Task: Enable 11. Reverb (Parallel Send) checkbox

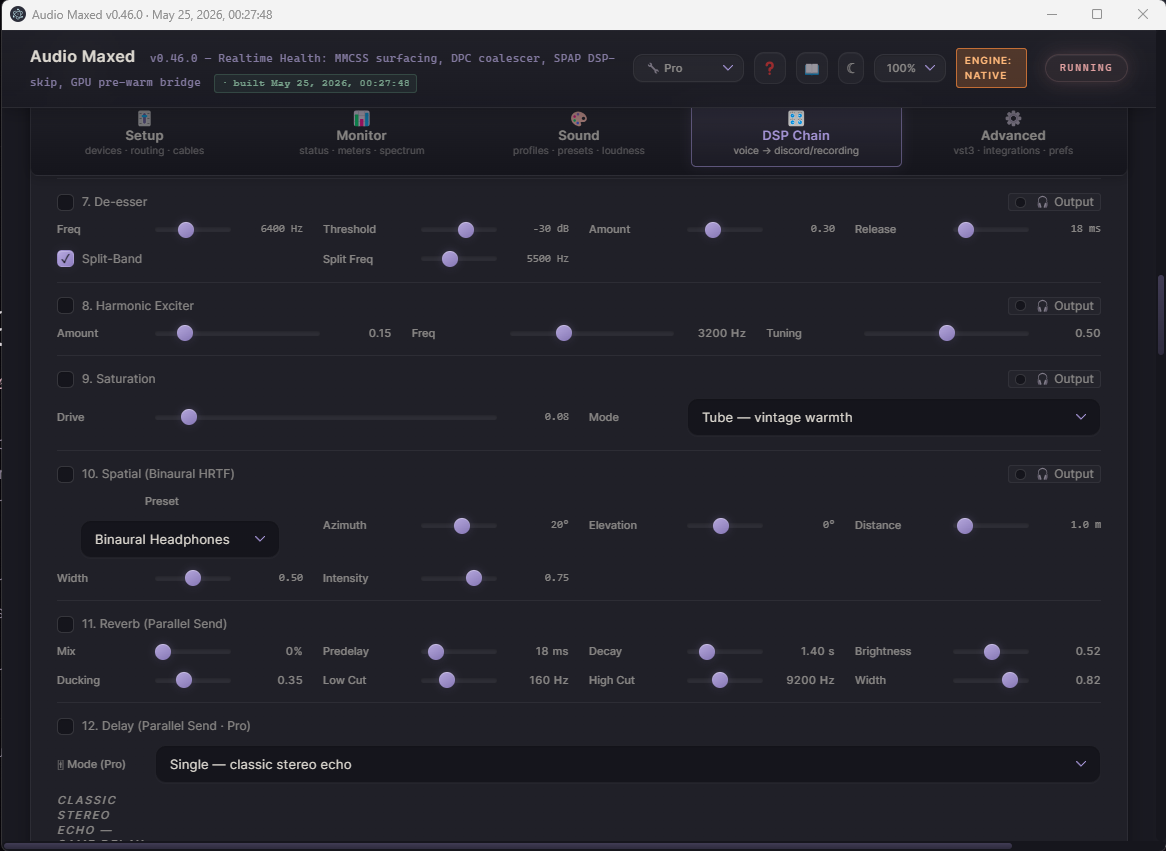Action: tap(65, 624)
